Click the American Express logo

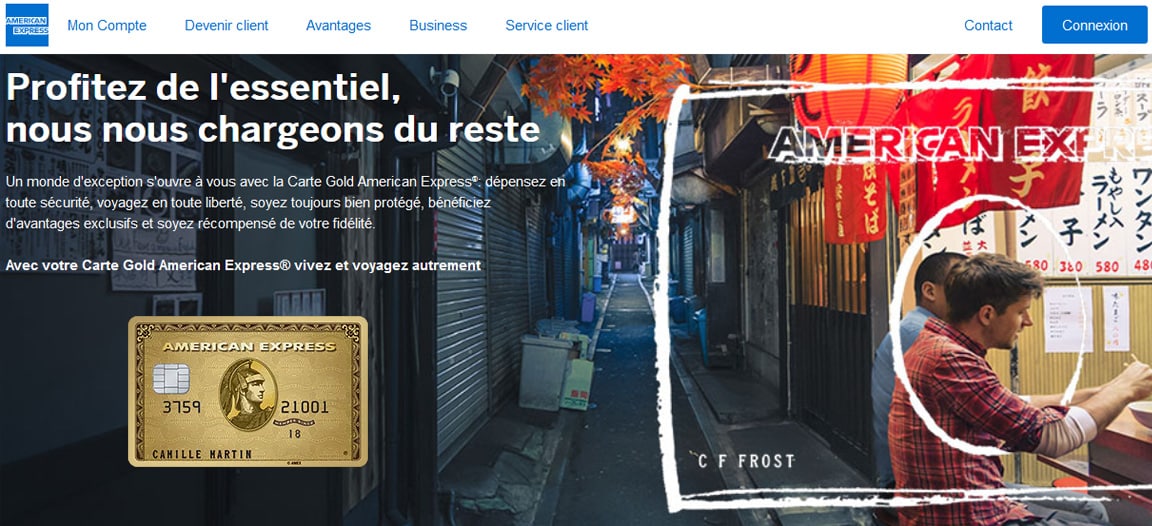(x=27, y=25)
